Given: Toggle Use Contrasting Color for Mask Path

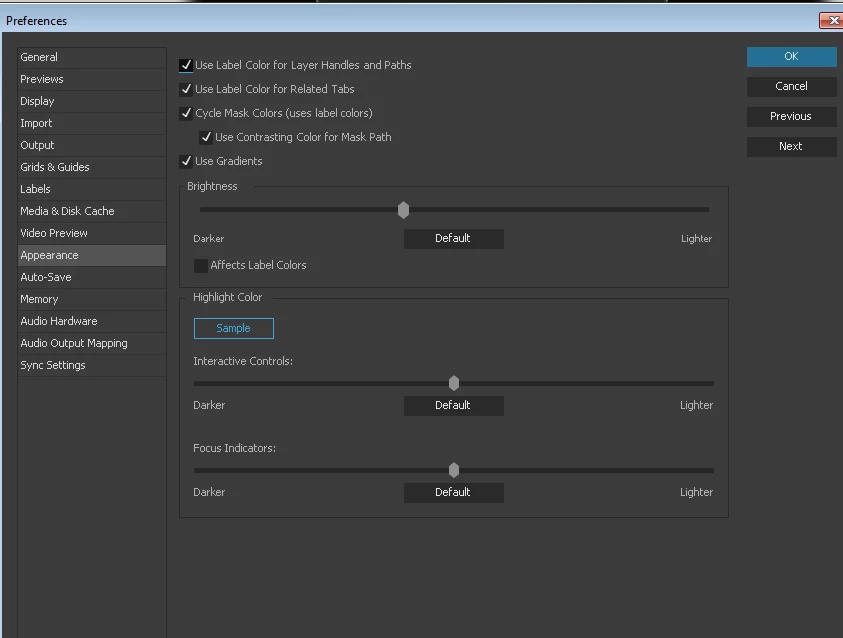Looking at the screenshot, I should coord(206,137).
